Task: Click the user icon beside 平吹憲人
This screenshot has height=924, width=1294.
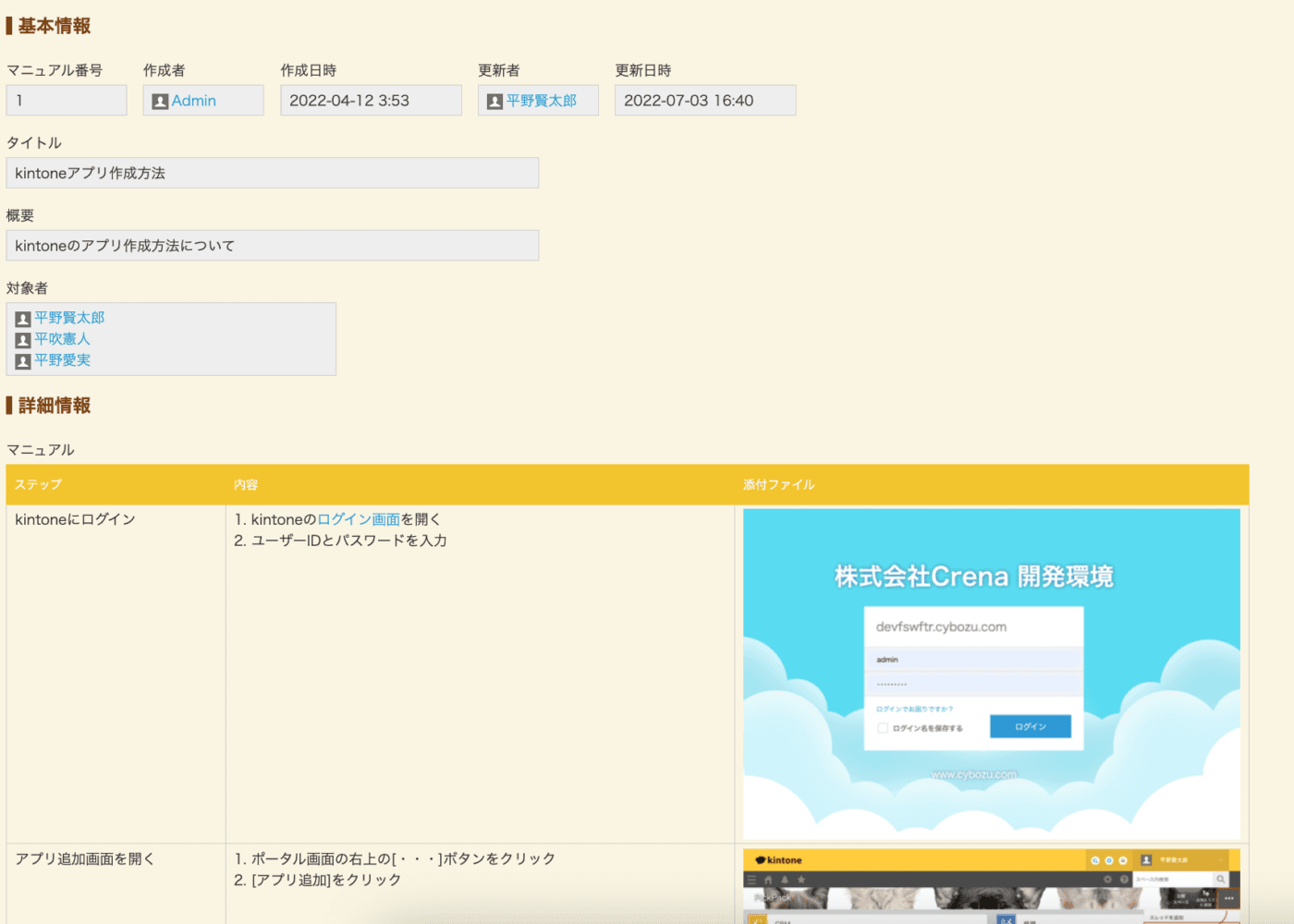Action: click(x=23, y=340)
